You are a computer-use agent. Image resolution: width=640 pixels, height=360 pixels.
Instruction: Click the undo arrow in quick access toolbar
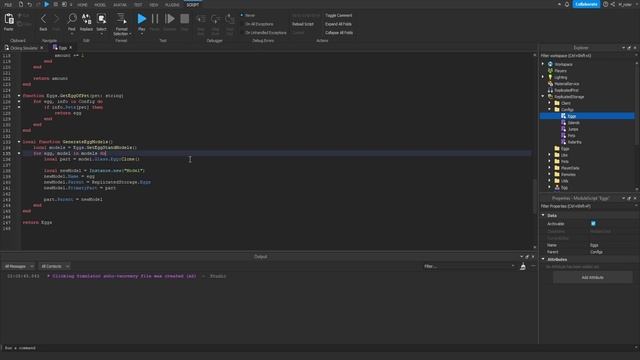[29, 4]
